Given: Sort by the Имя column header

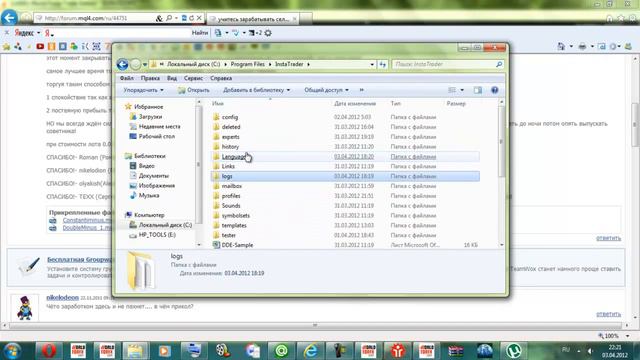Looking at the screenshot, I should click(218, 104).
